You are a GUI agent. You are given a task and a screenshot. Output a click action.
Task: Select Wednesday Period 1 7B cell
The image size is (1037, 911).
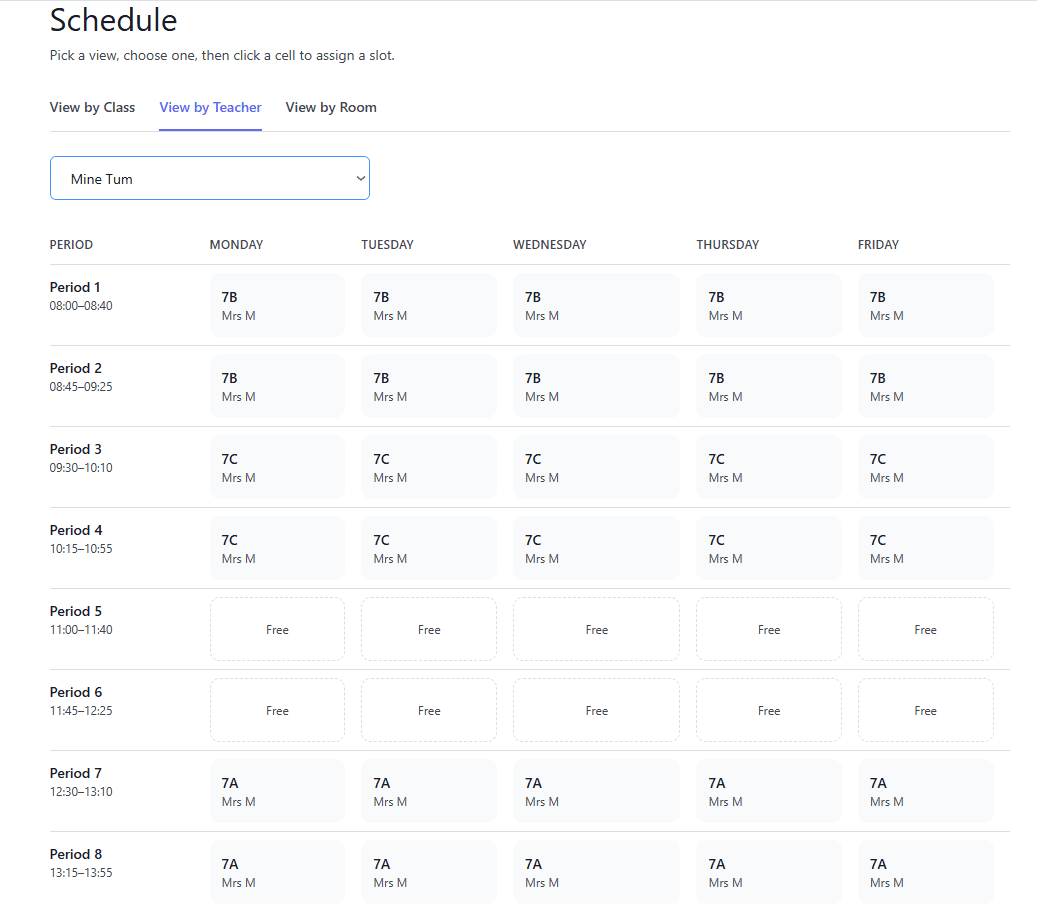(x=597, y=305)
